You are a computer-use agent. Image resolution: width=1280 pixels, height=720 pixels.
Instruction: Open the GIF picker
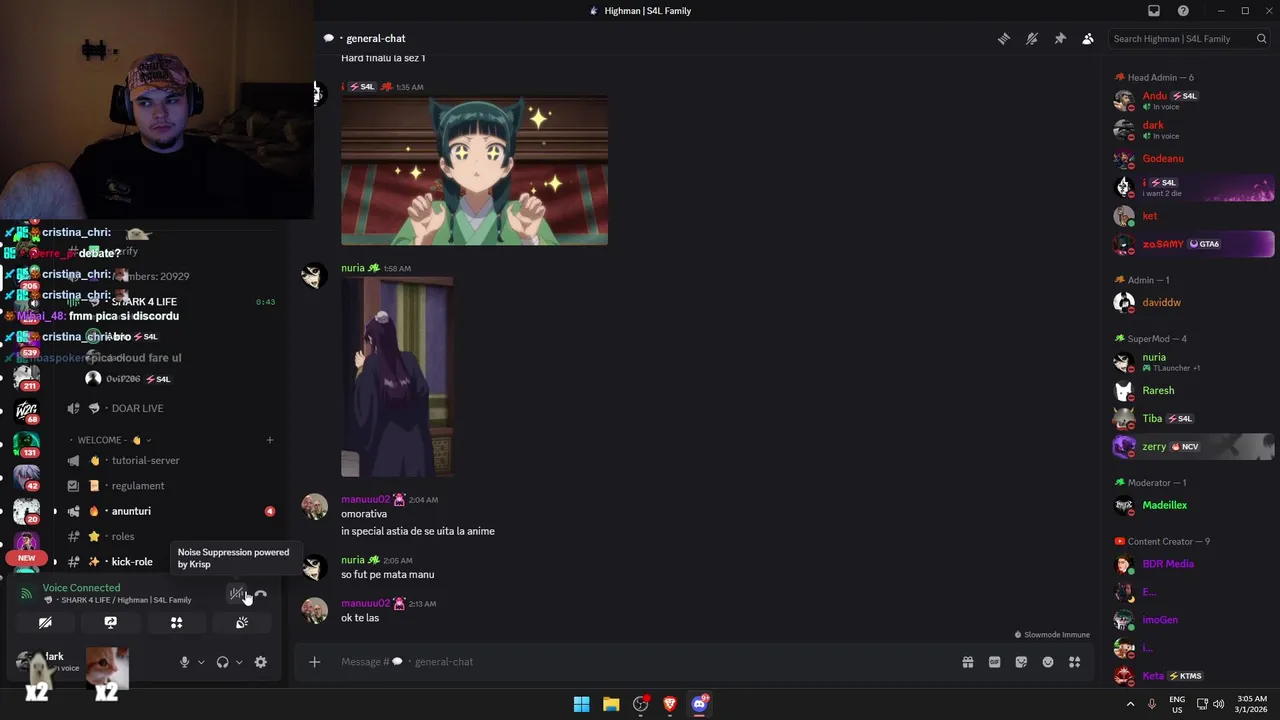click(995, 662)
